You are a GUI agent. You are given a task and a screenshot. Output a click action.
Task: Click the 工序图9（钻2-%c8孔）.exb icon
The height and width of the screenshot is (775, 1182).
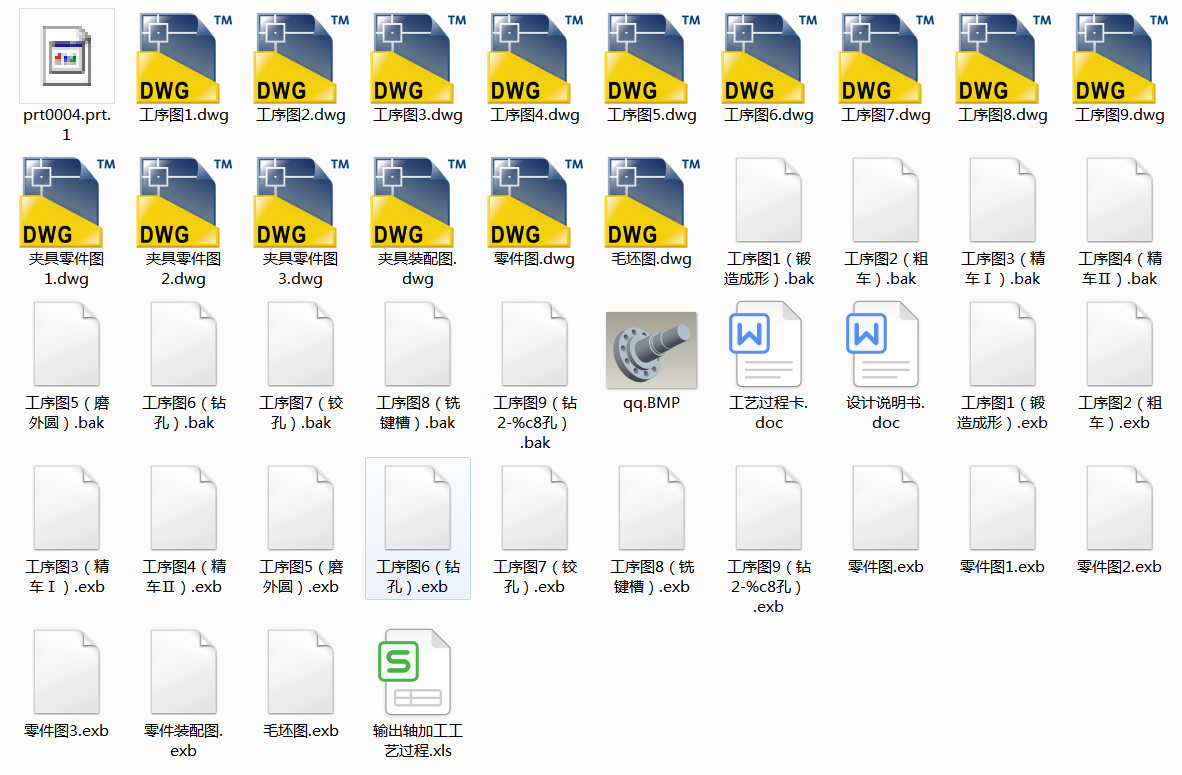(769, 507)
